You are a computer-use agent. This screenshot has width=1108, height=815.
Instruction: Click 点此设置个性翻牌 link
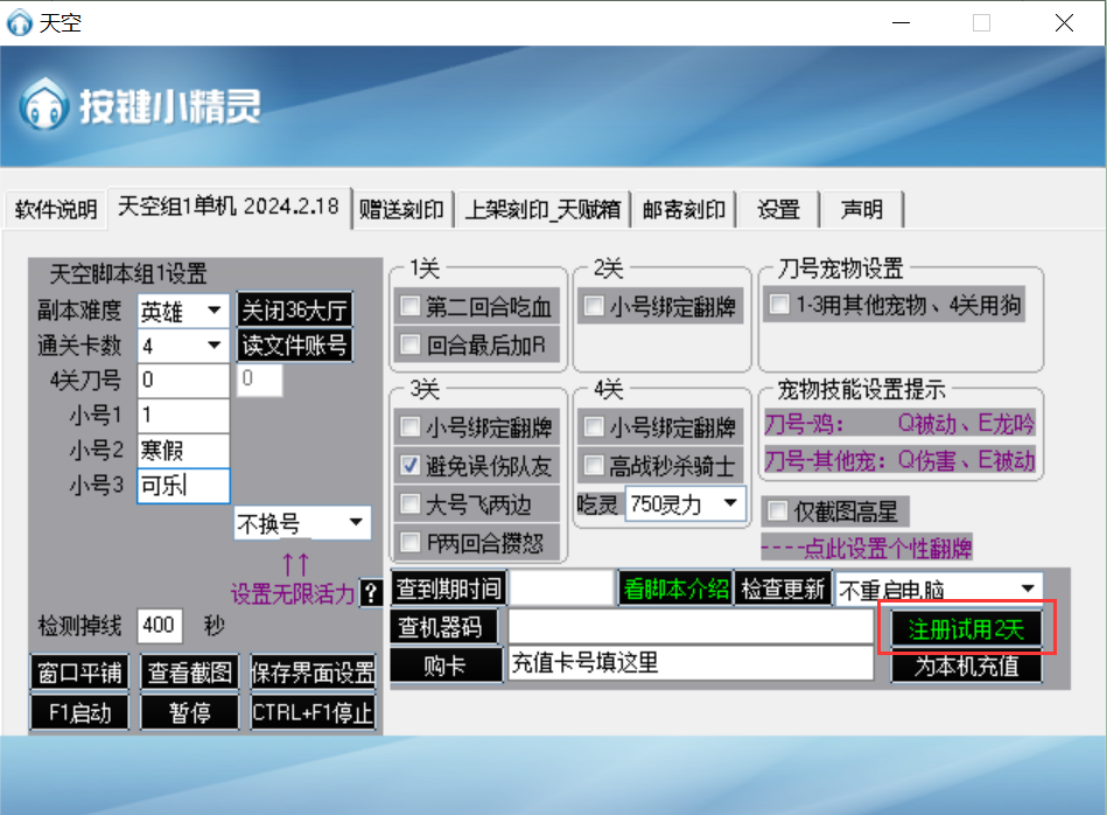[866, 549]
